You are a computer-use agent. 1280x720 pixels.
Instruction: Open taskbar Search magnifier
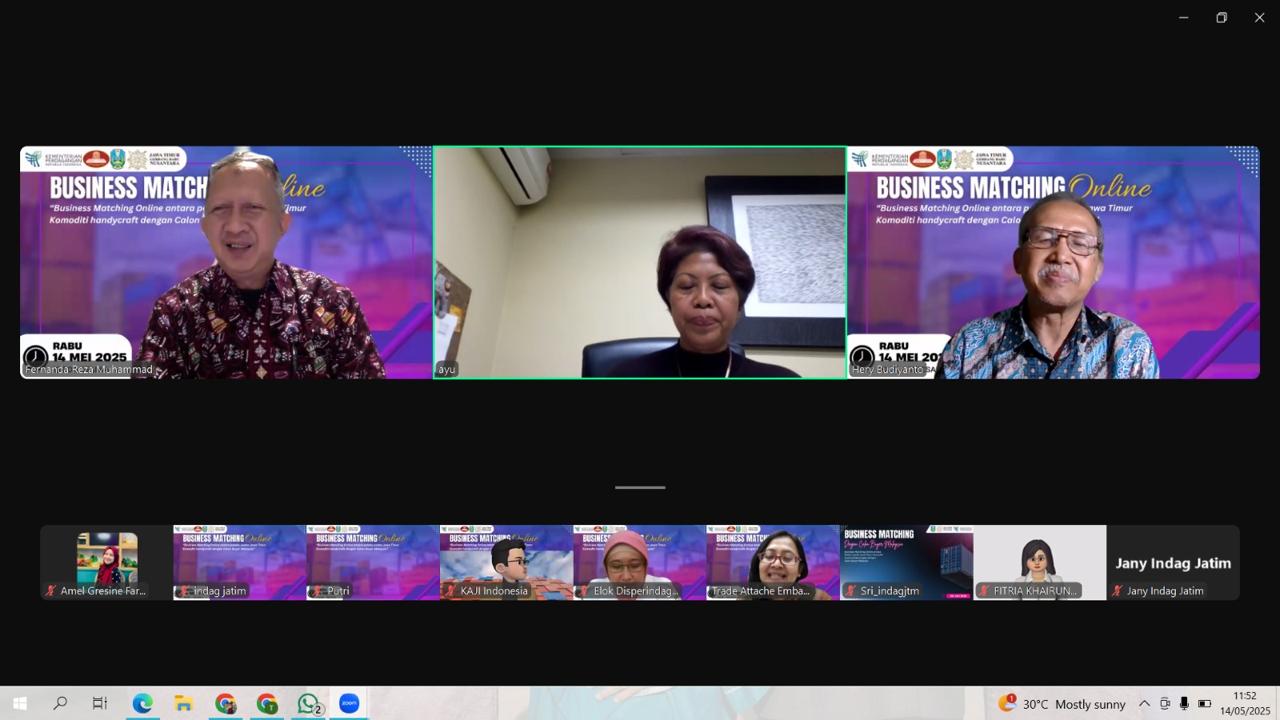60,703
